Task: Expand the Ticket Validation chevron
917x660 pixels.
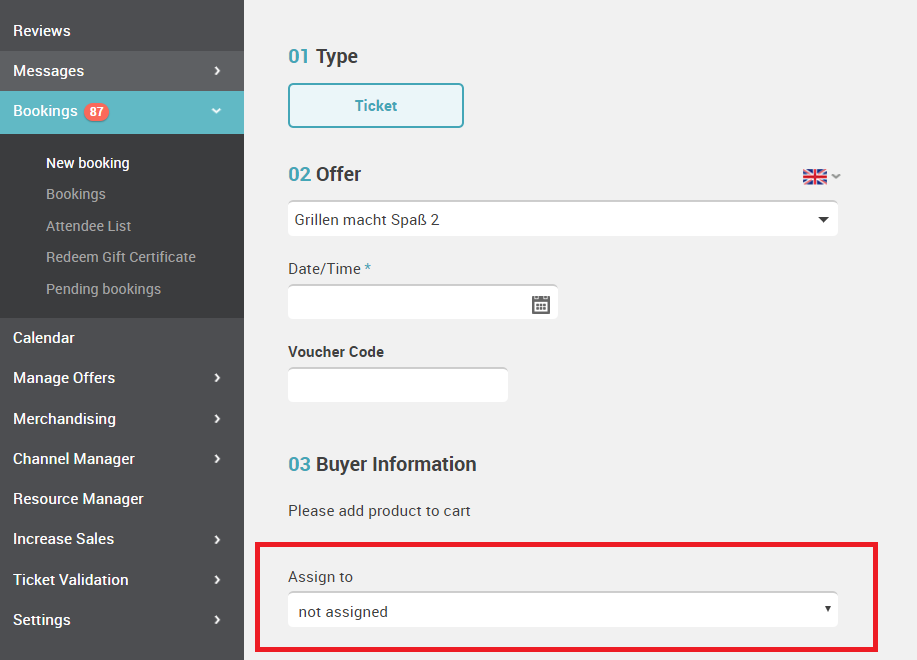Action: coord(218,580)
